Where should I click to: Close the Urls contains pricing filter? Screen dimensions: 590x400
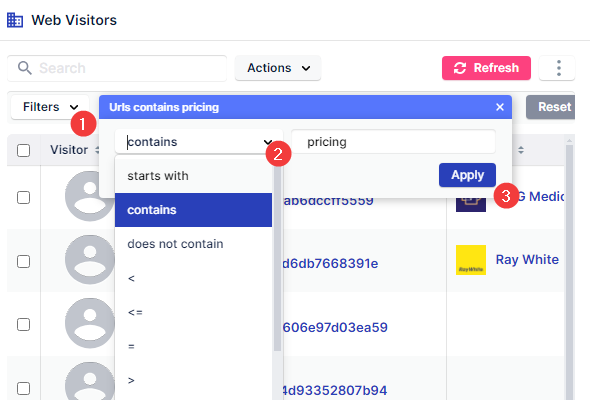[500, 107]
